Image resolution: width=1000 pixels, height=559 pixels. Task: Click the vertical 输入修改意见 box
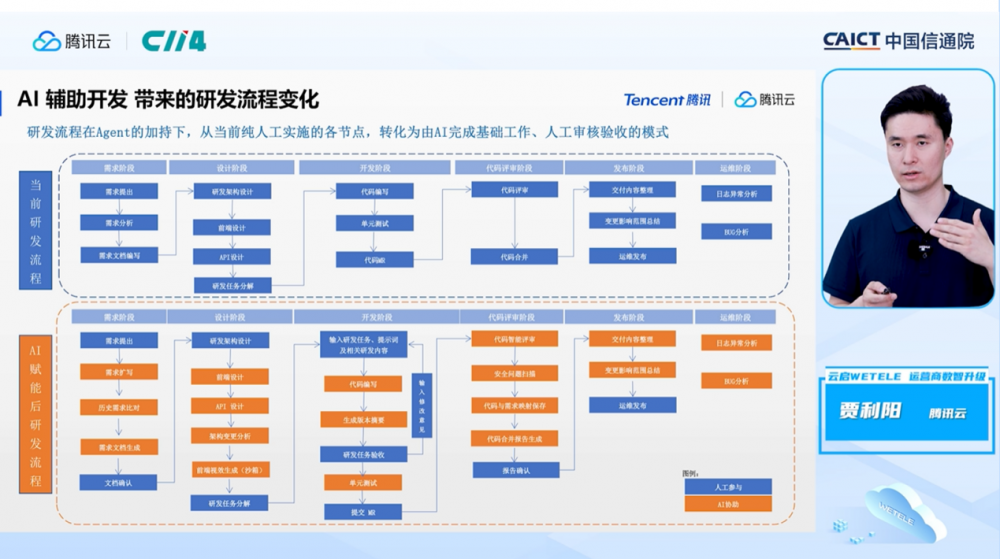pos(421,404)
